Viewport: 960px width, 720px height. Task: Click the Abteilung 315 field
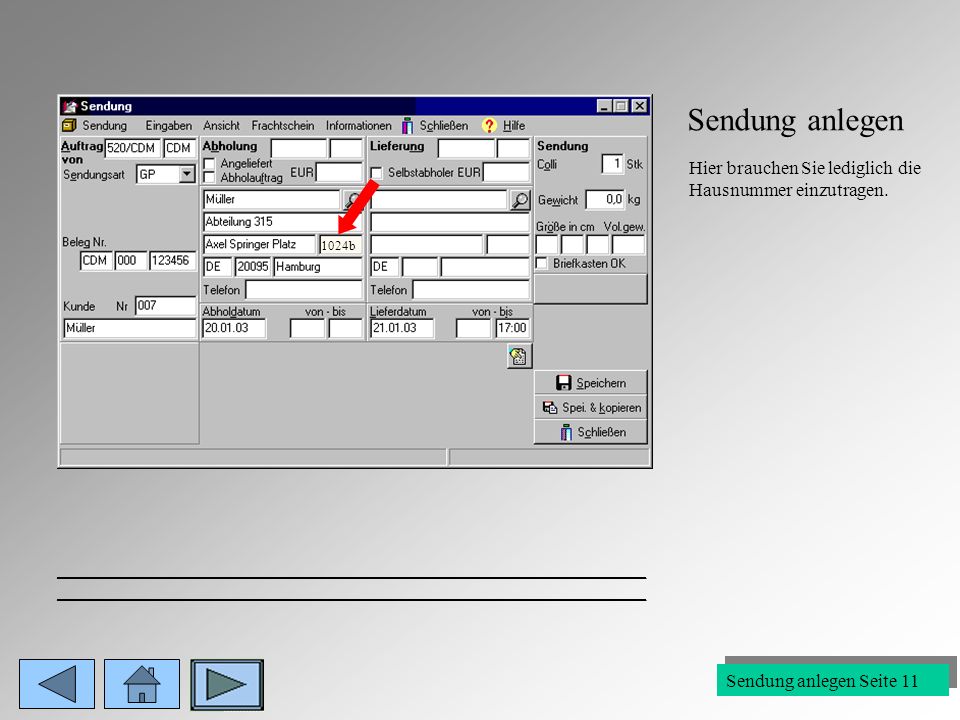282,222
